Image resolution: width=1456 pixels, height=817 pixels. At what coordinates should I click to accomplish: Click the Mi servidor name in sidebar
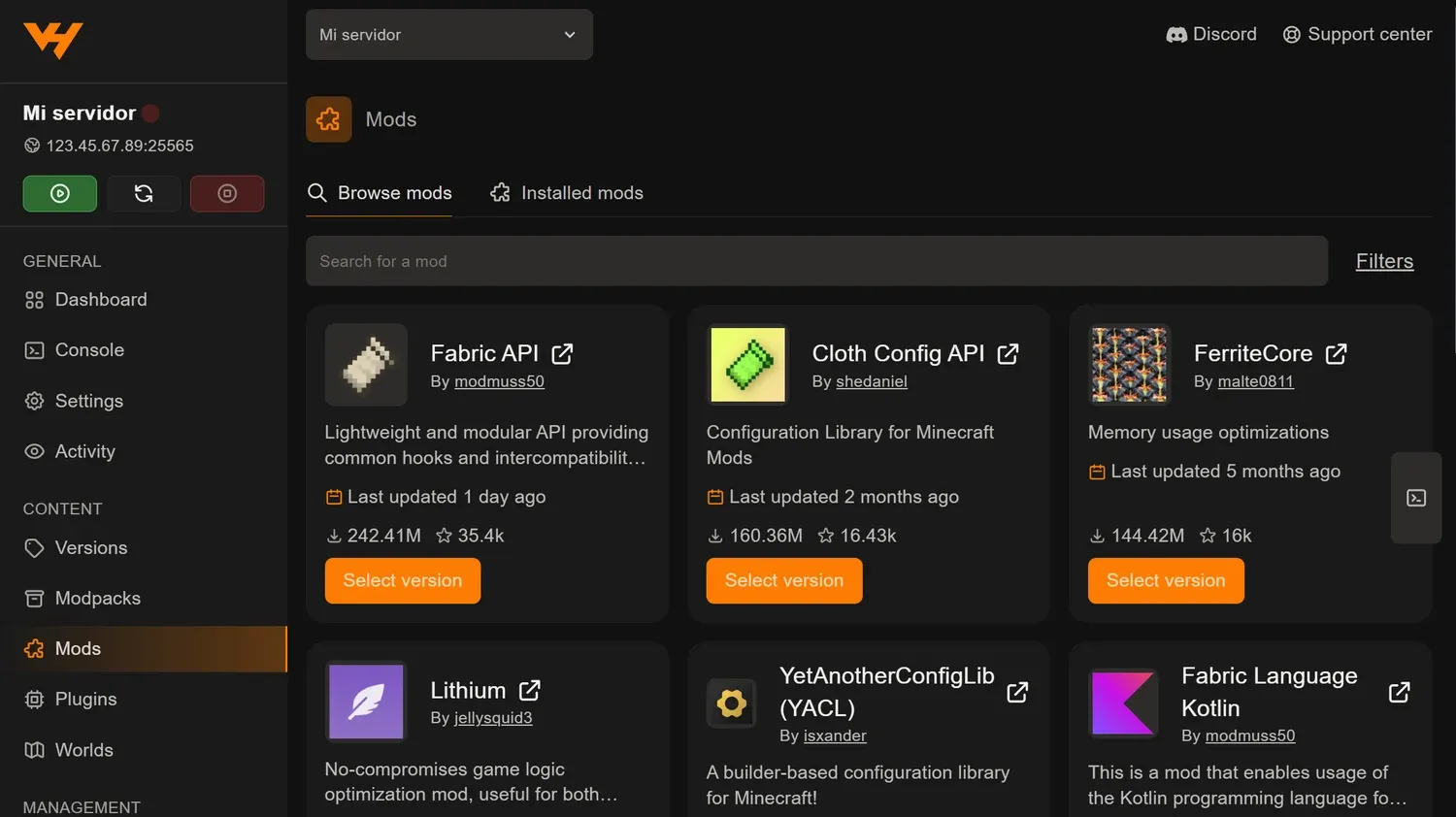click(x=80, y=113)
